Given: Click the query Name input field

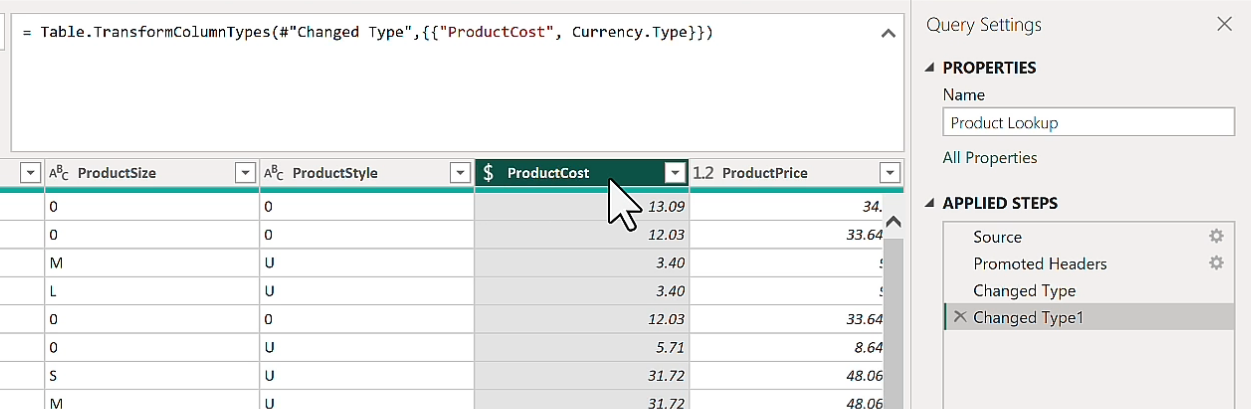Looking at the screenshot, I should coord(1088,123).
